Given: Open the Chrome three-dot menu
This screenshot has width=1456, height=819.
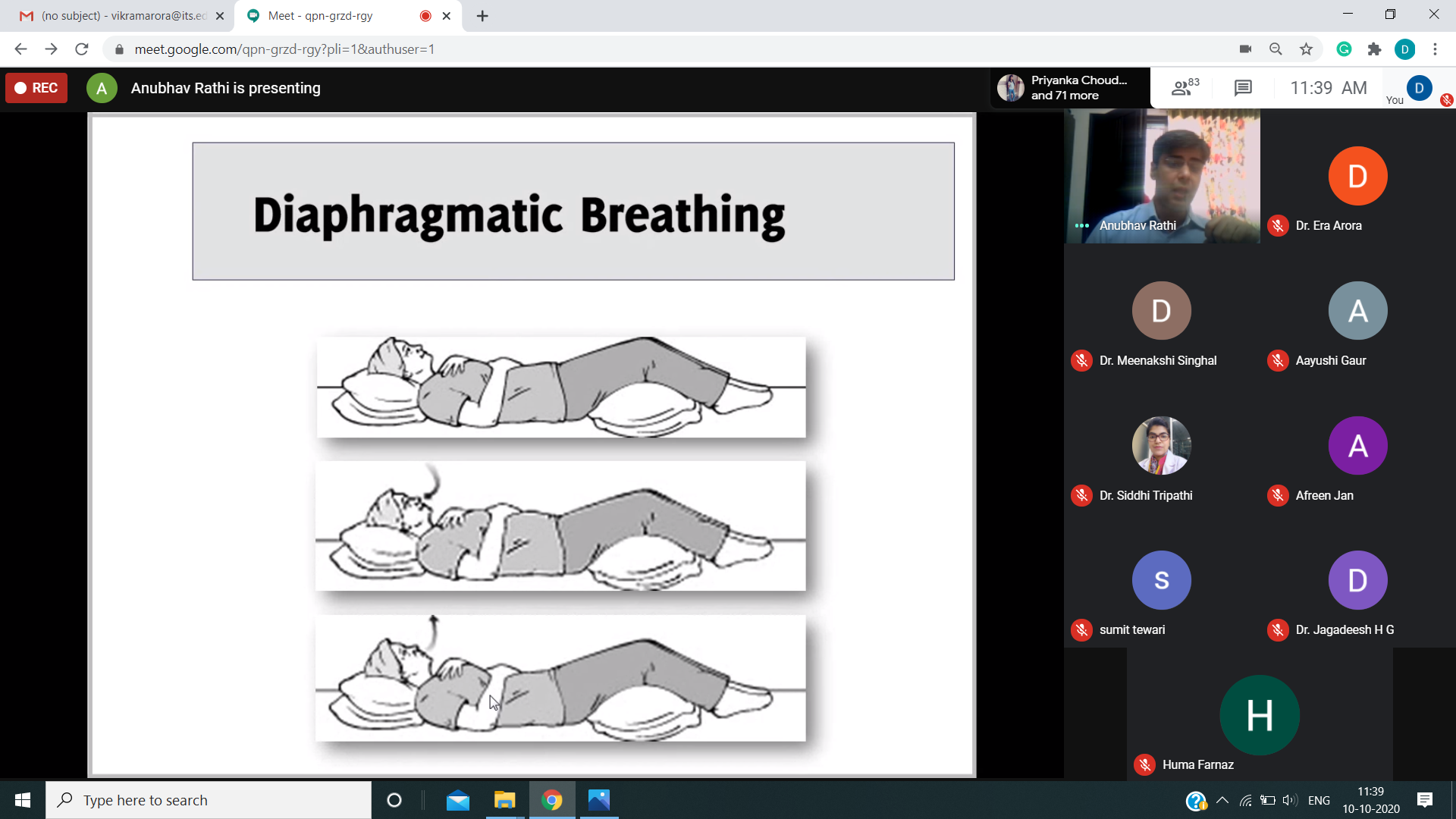Looking at the screenshot, I should (1435, 49).
